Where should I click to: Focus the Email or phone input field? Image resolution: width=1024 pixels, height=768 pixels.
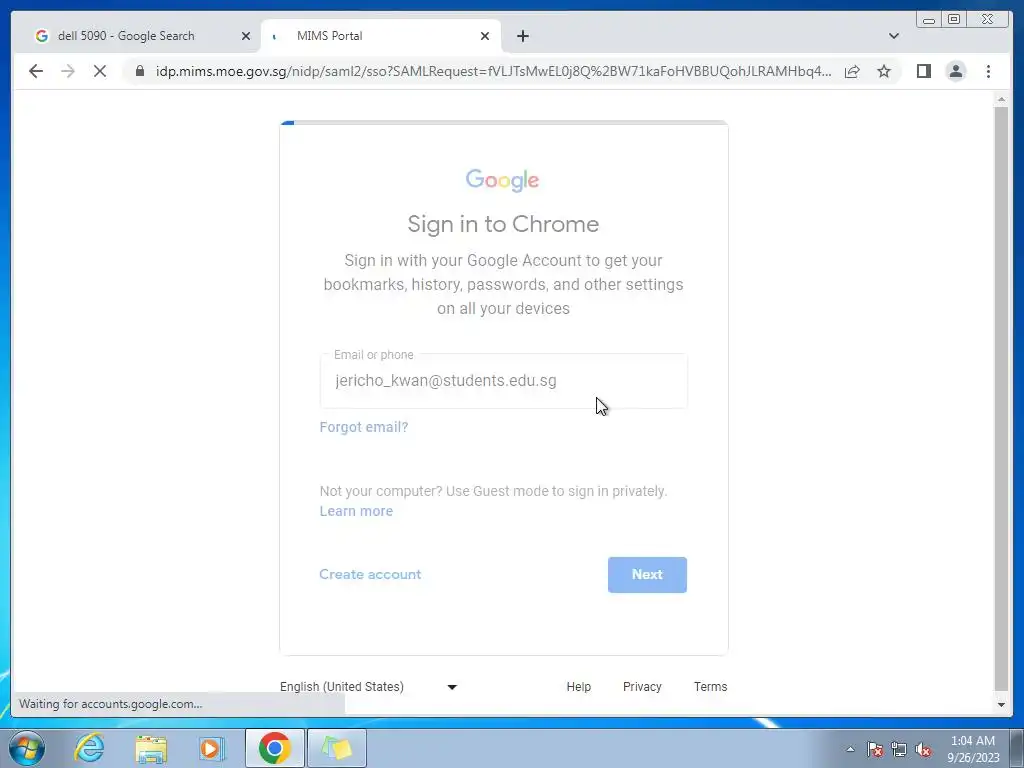(x=504, y=381)
